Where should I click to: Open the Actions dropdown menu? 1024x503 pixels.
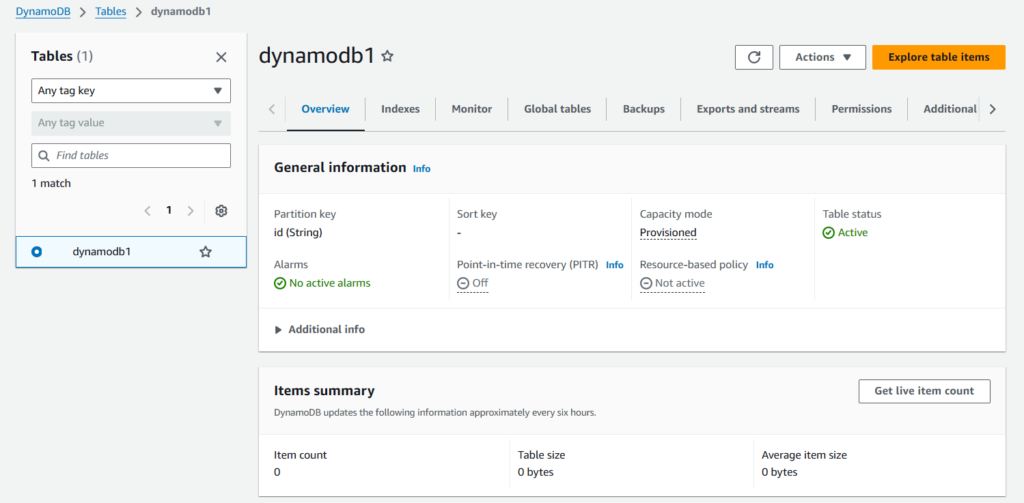pyautogui.click(x=822, y=57)
